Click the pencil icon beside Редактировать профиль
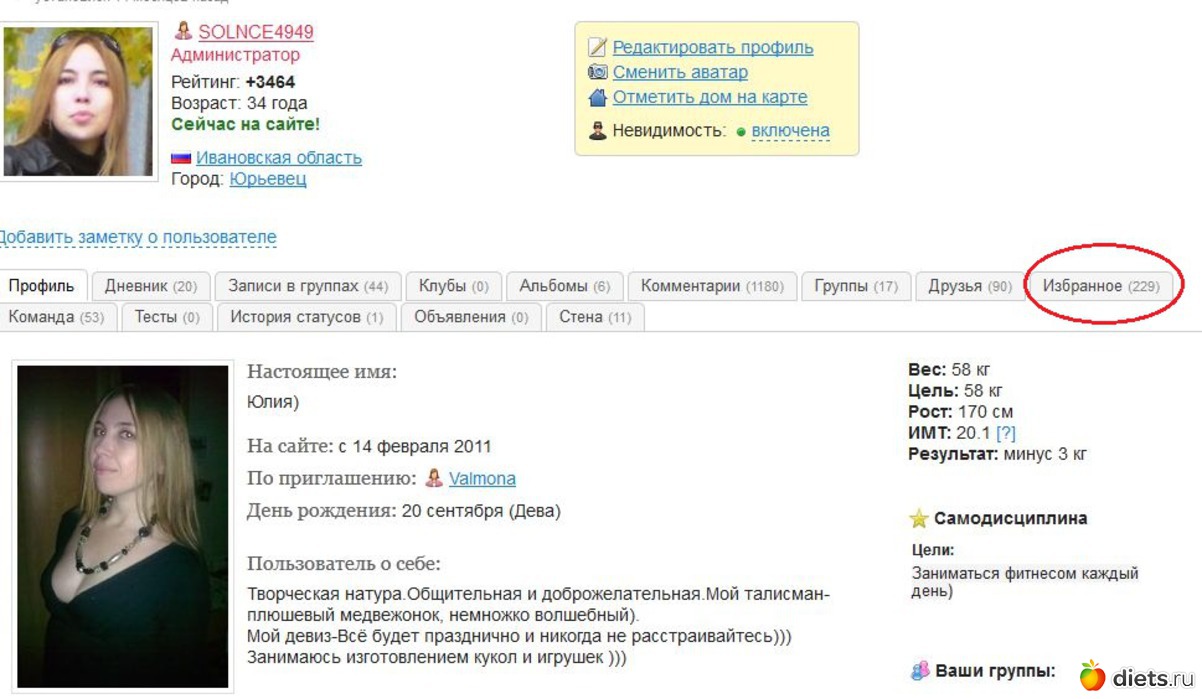The image size is (1202, 699). [597, 47]
